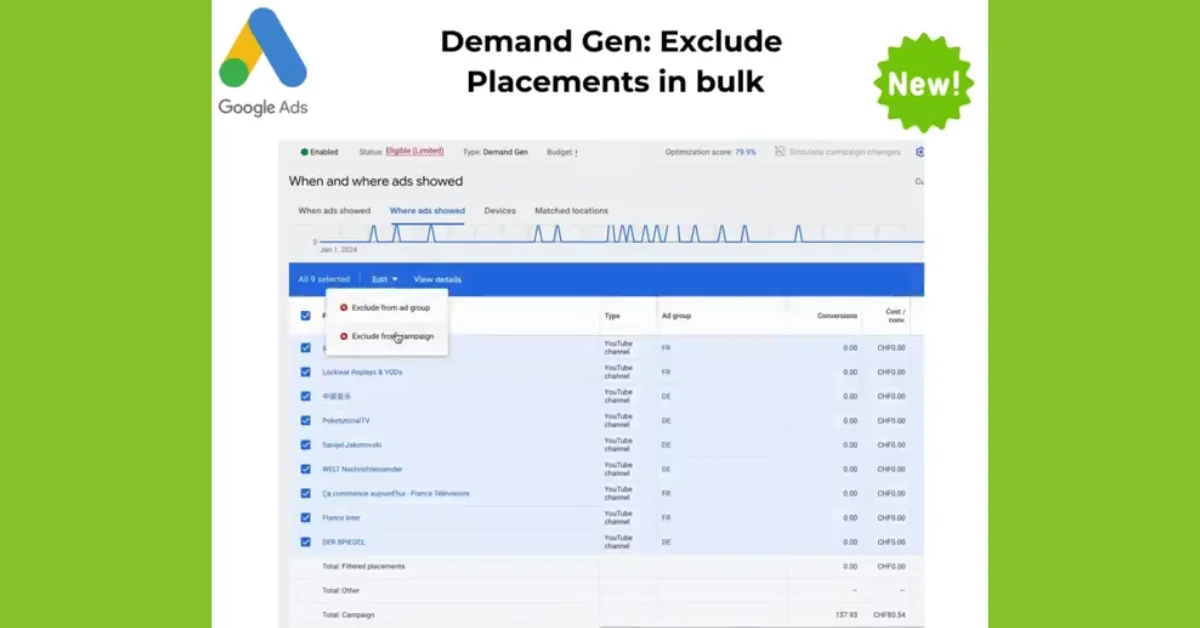The height and width of the screenshot is (628, 1200).
Task: Click the Budget label in status bar
Action: click(x=560, y=152)
